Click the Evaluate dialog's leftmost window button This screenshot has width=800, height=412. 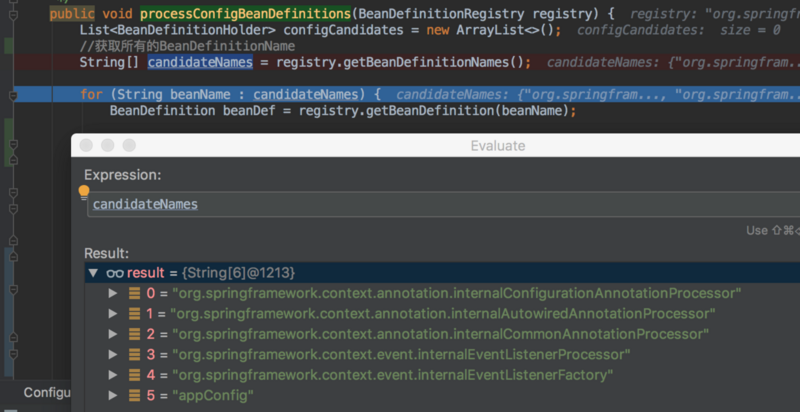coord(85,146)
